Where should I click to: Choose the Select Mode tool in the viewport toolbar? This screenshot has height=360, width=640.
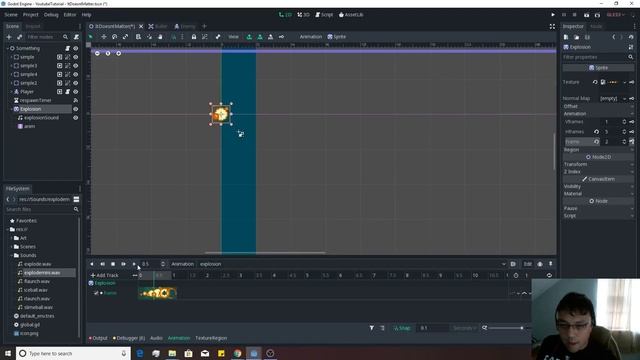click(x=91, y=37)
